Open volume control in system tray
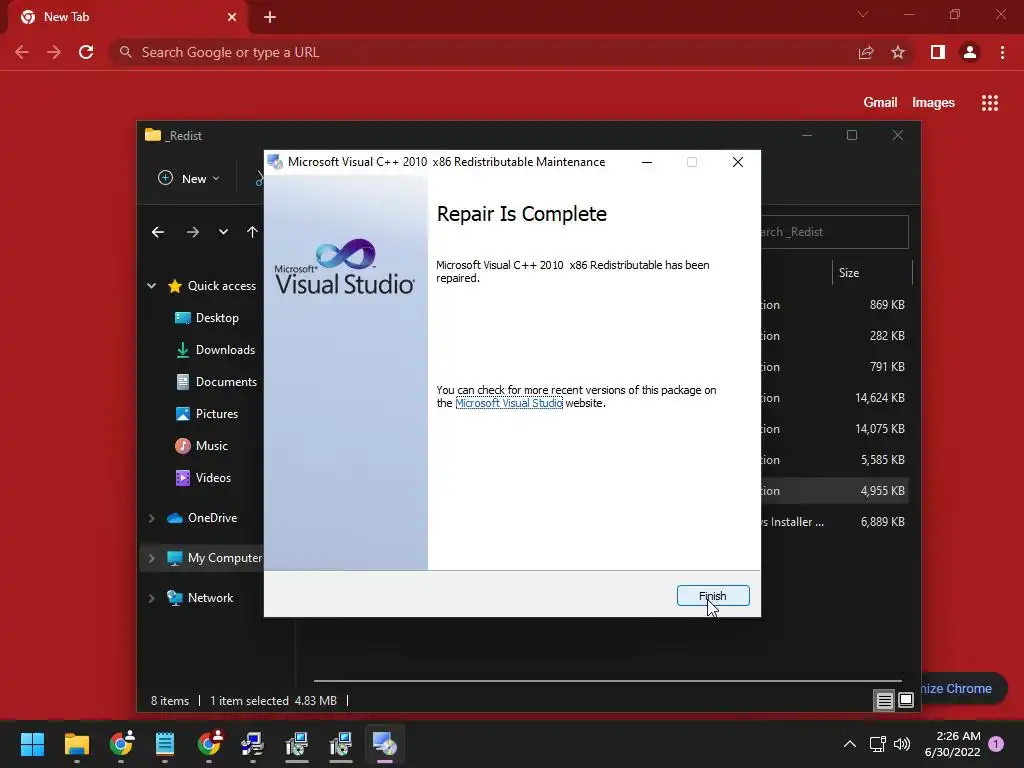Screen dimensions: 1024x768 pyautogui.click(x=902, y=744)
